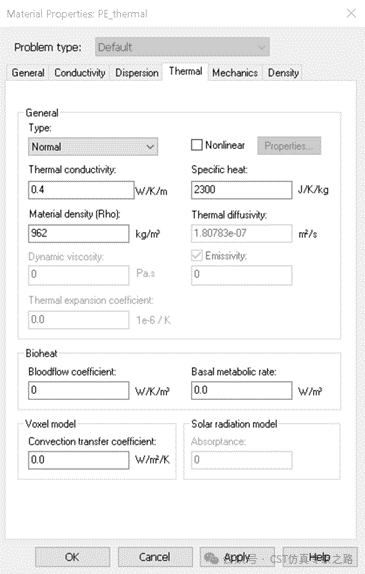Click the Material density (Rho) field
Screen dimensions: 365x574
(x=79, y=233)
